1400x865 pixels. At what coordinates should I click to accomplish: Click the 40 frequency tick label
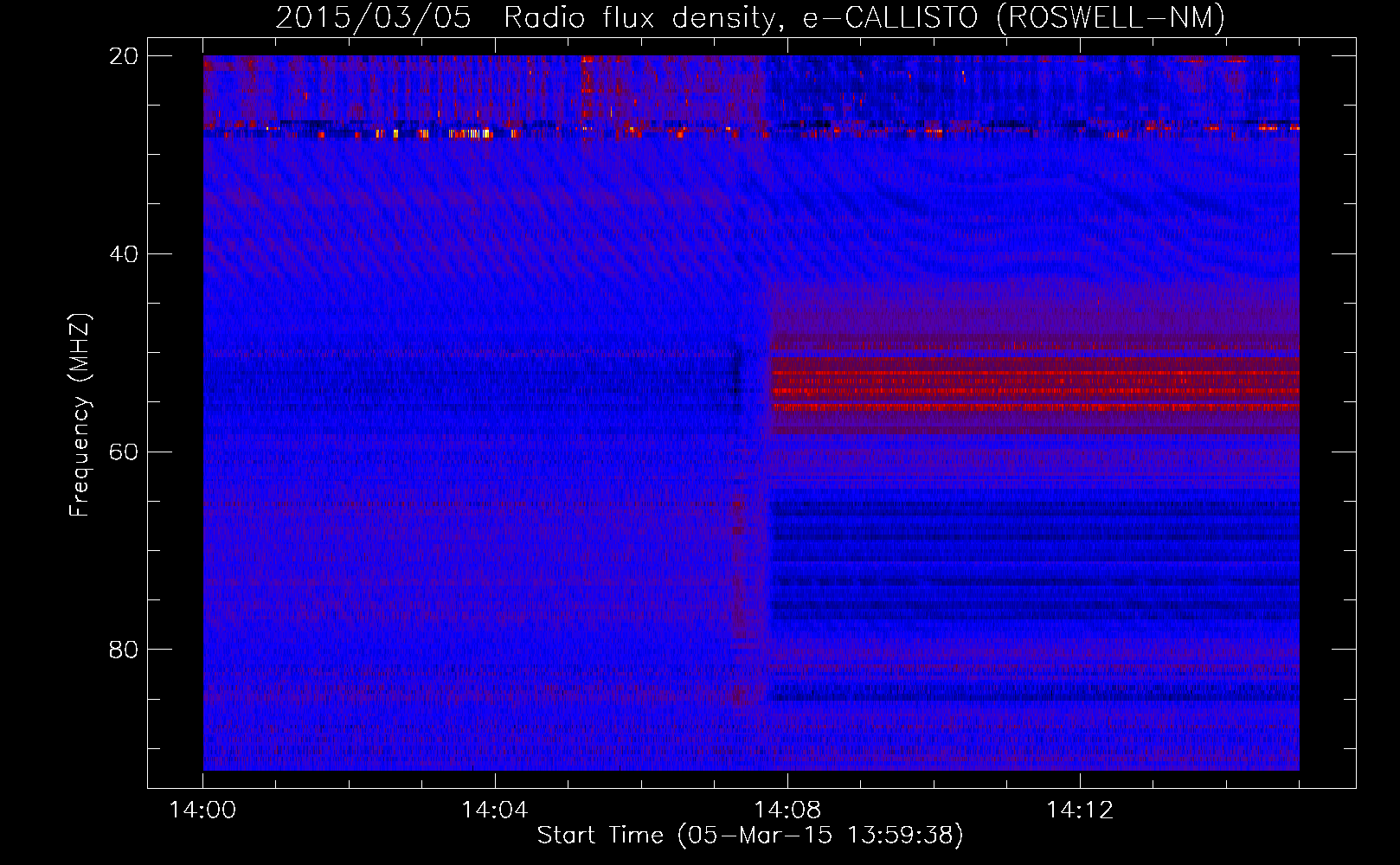[124, 254]
